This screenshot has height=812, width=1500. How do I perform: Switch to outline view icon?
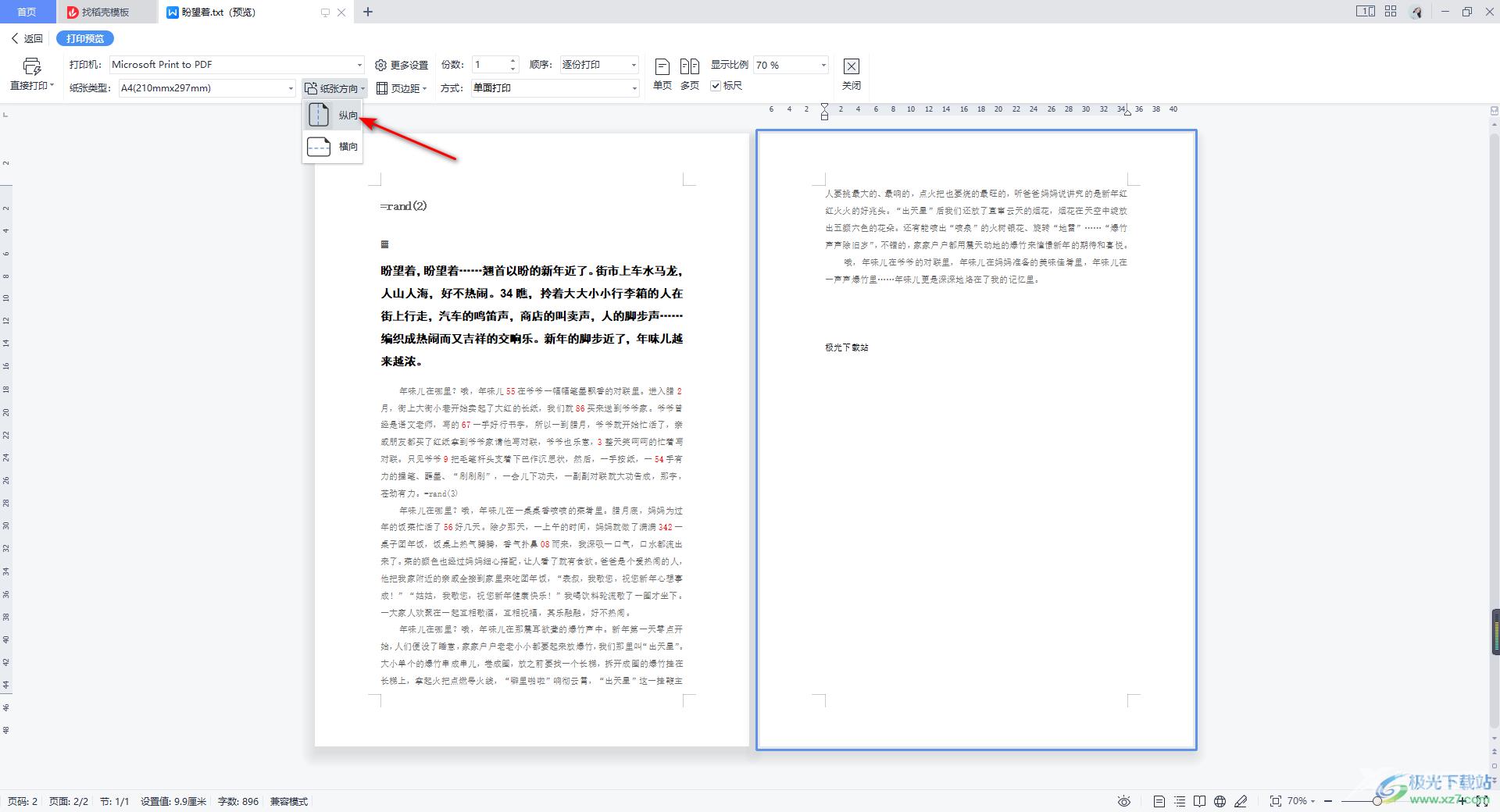pyautogui.click(x=1180, y=801)
